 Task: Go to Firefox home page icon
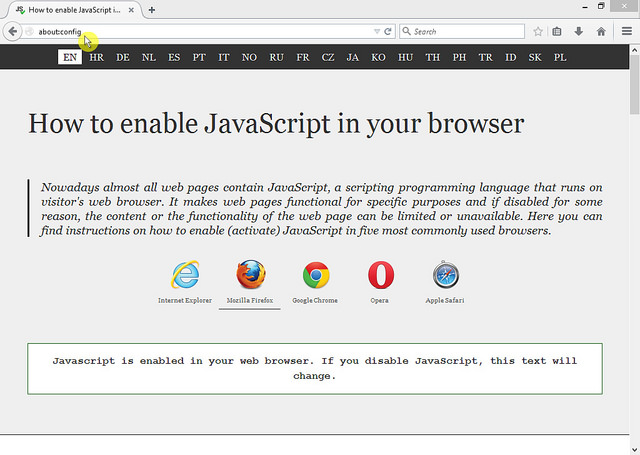[600, 32]
